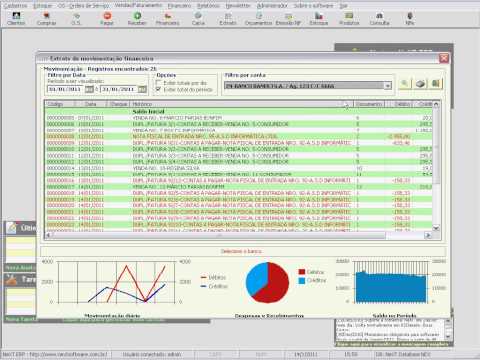Open the Sobre o software menu

313,6
